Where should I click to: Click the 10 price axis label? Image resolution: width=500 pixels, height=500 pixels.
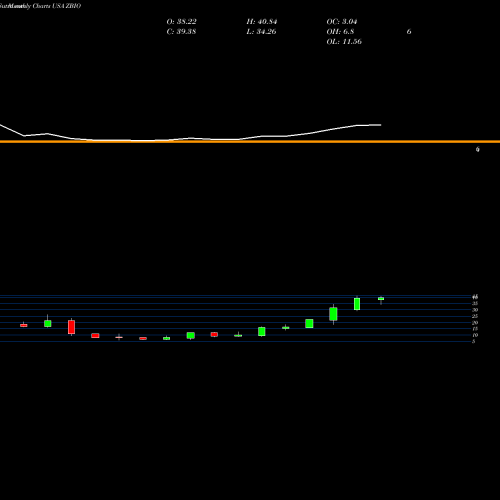[x=475, y=335]
